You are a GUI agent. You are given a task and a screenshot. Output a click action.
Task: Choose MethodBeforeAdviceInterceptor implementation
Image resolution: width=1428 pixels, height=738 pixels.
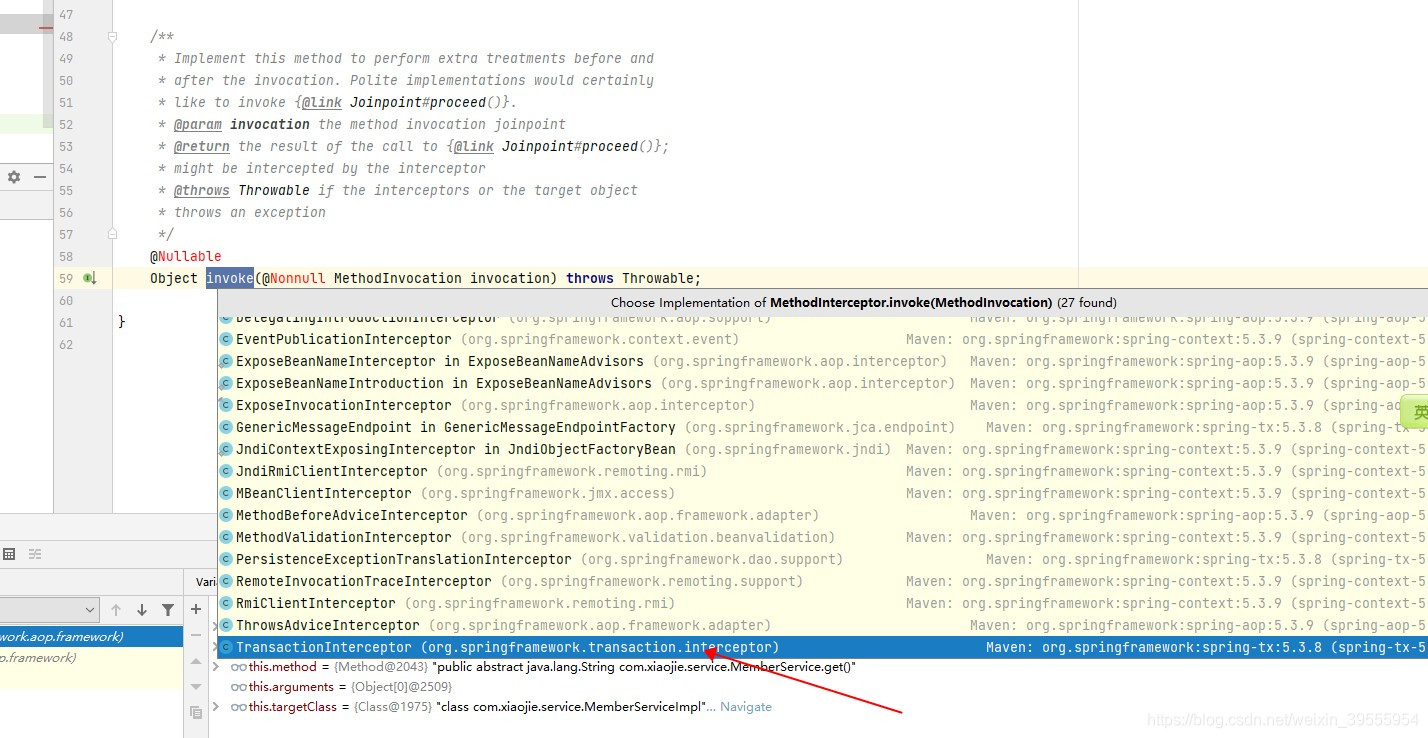822,516
